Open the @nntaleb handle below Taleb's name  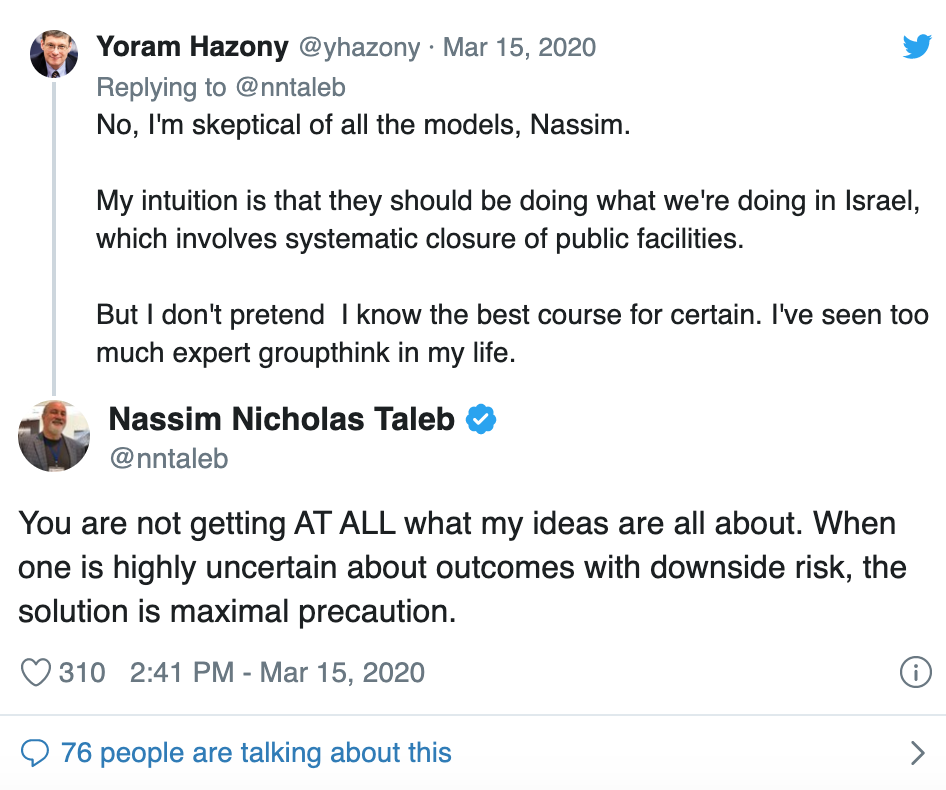(x=168, y=459)
